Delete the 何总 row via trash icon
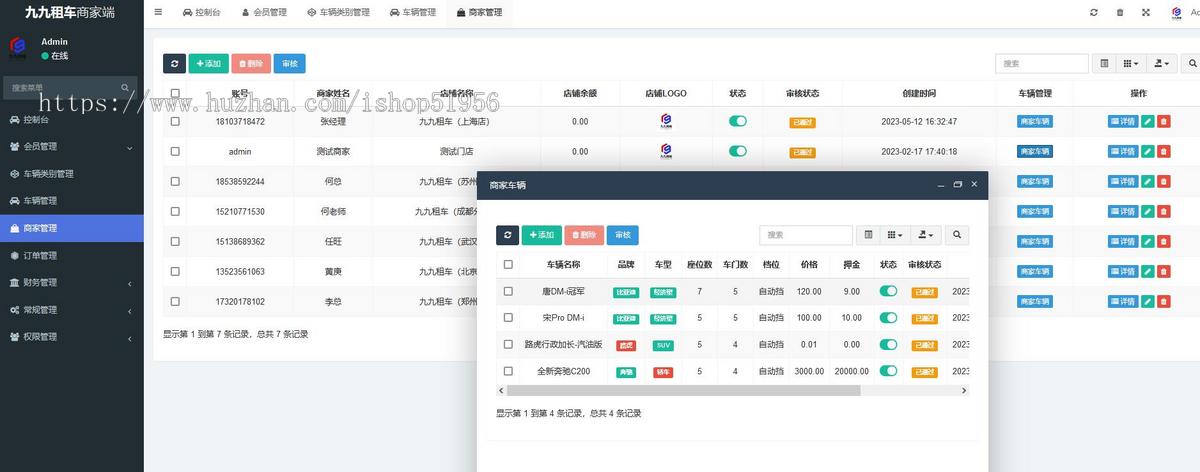 point(1164,182)
